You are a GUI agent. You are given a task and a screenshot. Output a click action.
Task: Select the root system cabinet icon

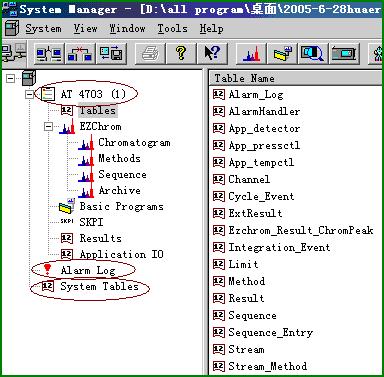(29, 79)
